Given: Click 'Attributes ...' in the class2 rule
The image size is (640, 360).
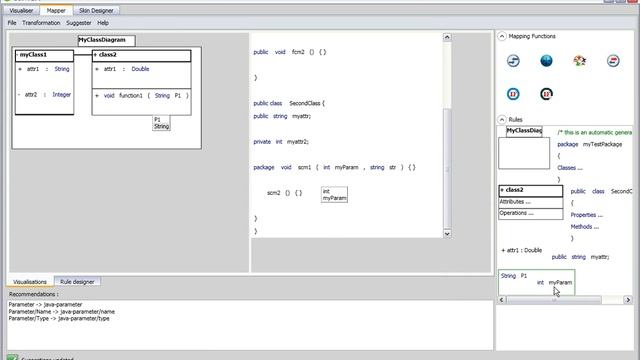Looking at the screenshot, I should [x=531, y=202].
